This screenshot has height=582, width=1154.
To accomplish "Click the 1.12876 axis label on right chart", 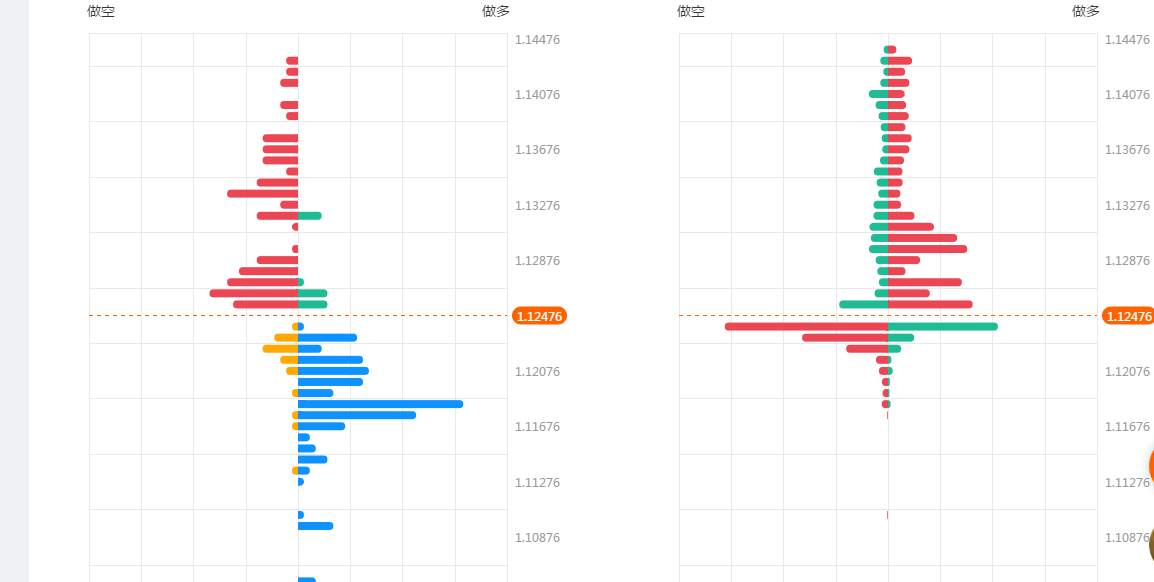I will coord(1128,260).
